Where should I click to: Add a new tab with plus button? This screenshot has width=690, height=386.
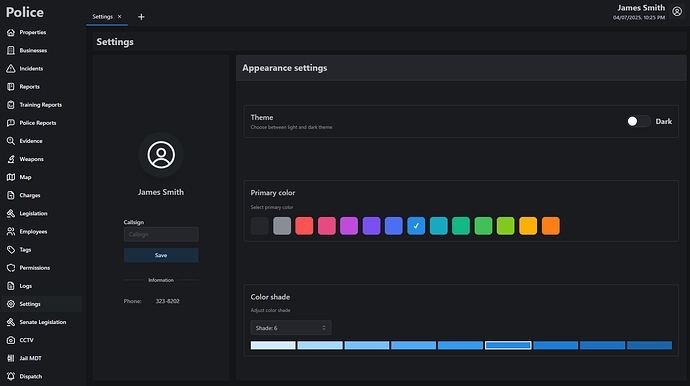141,17
